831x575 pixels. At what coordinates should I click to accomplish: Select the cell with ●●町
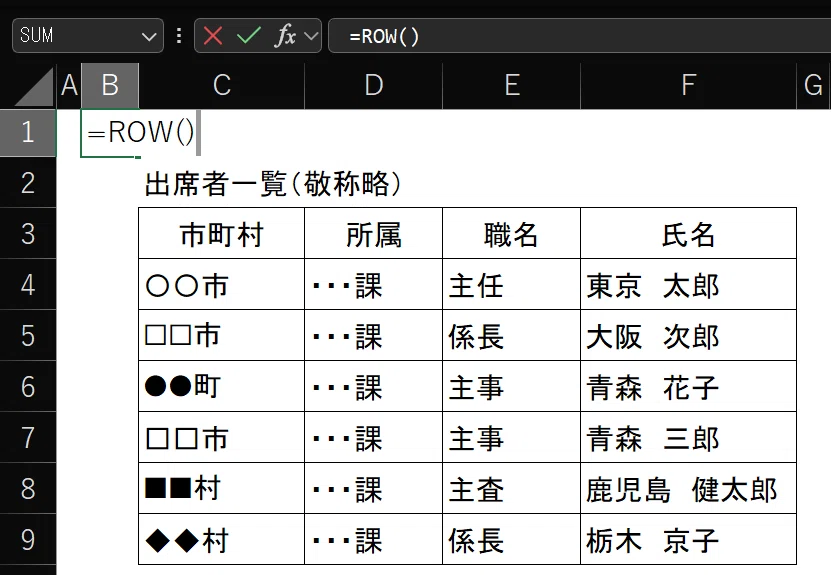(222, 386)
